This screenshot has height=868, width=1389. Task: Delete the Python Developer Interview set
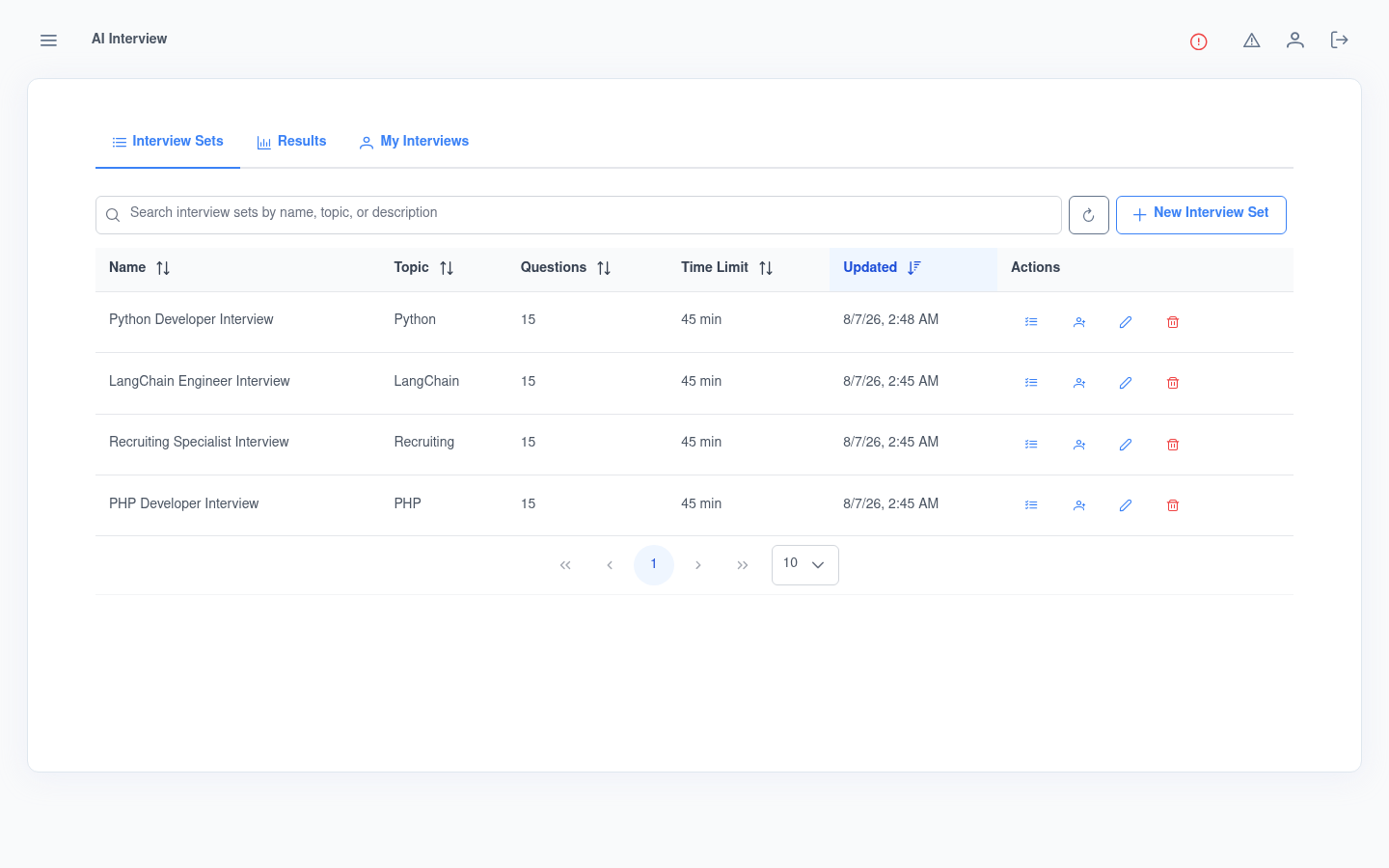point(1173,322)
